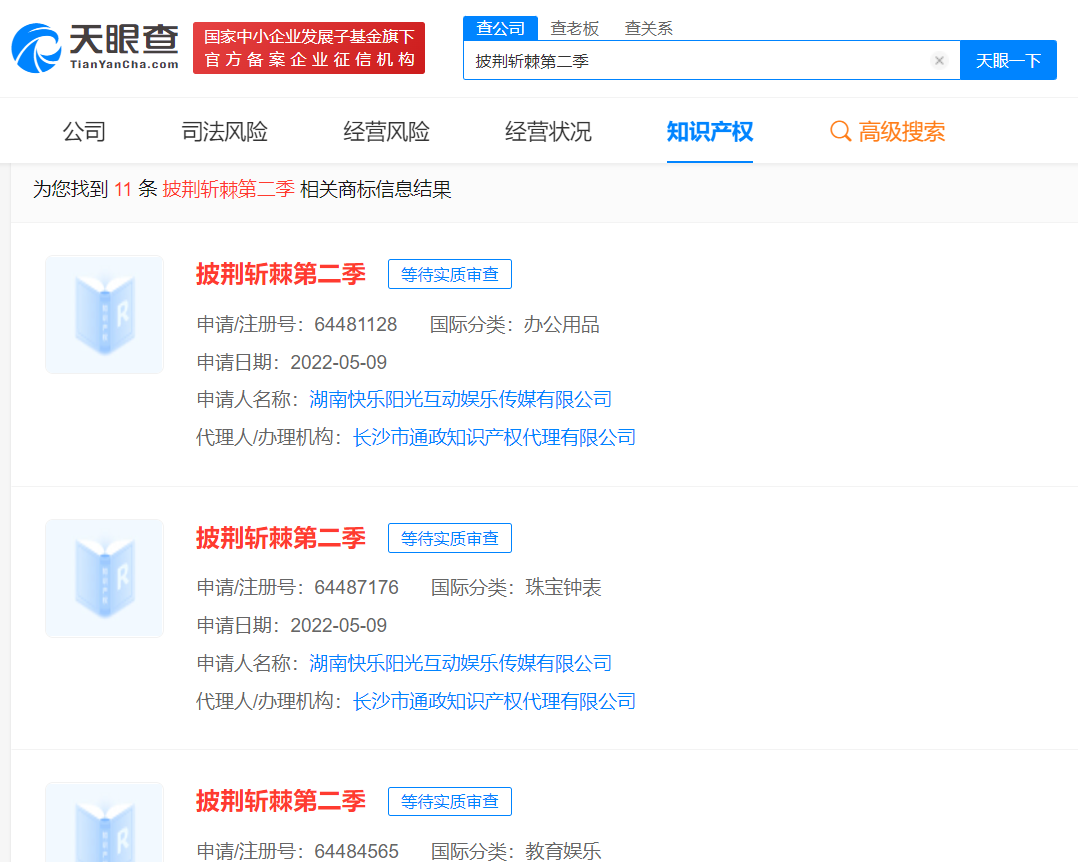Viewport: 1078px width, 862px height.
Task: Open trademark thumbnail for application 64487176
Action: click(104, 578)
